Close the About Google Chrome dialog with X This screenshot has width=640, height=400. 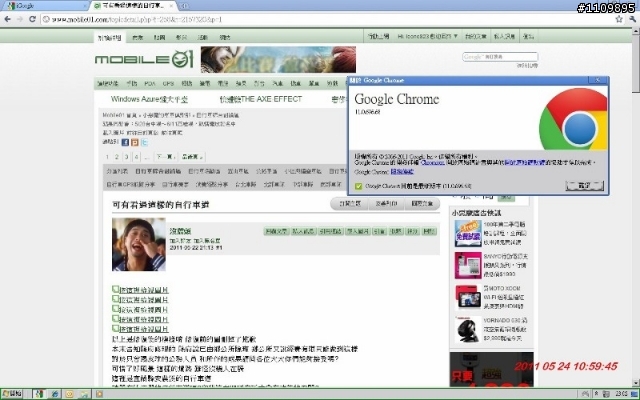pyautogui.click(x=598, y=80)
